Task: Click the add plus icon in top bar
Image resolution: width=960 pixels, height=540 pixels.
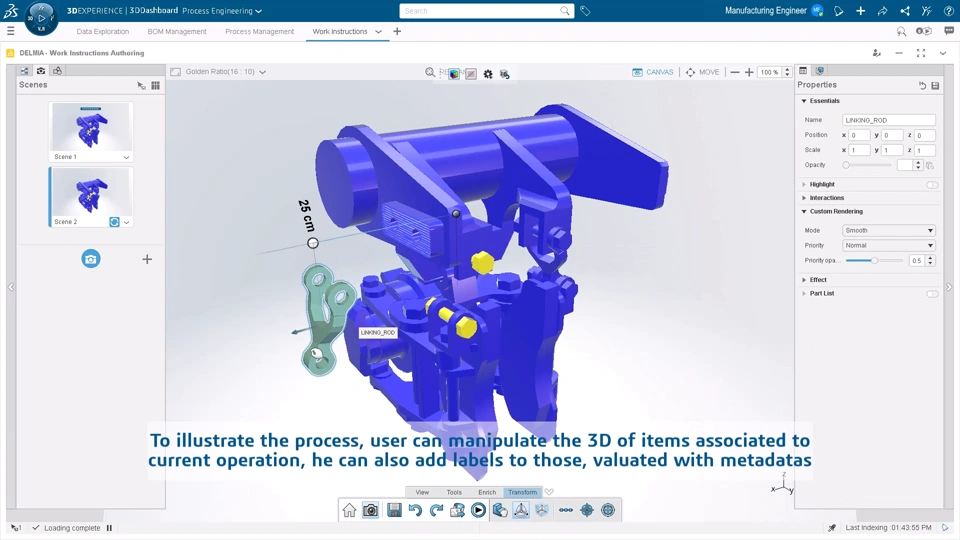Action: point(860,11)
